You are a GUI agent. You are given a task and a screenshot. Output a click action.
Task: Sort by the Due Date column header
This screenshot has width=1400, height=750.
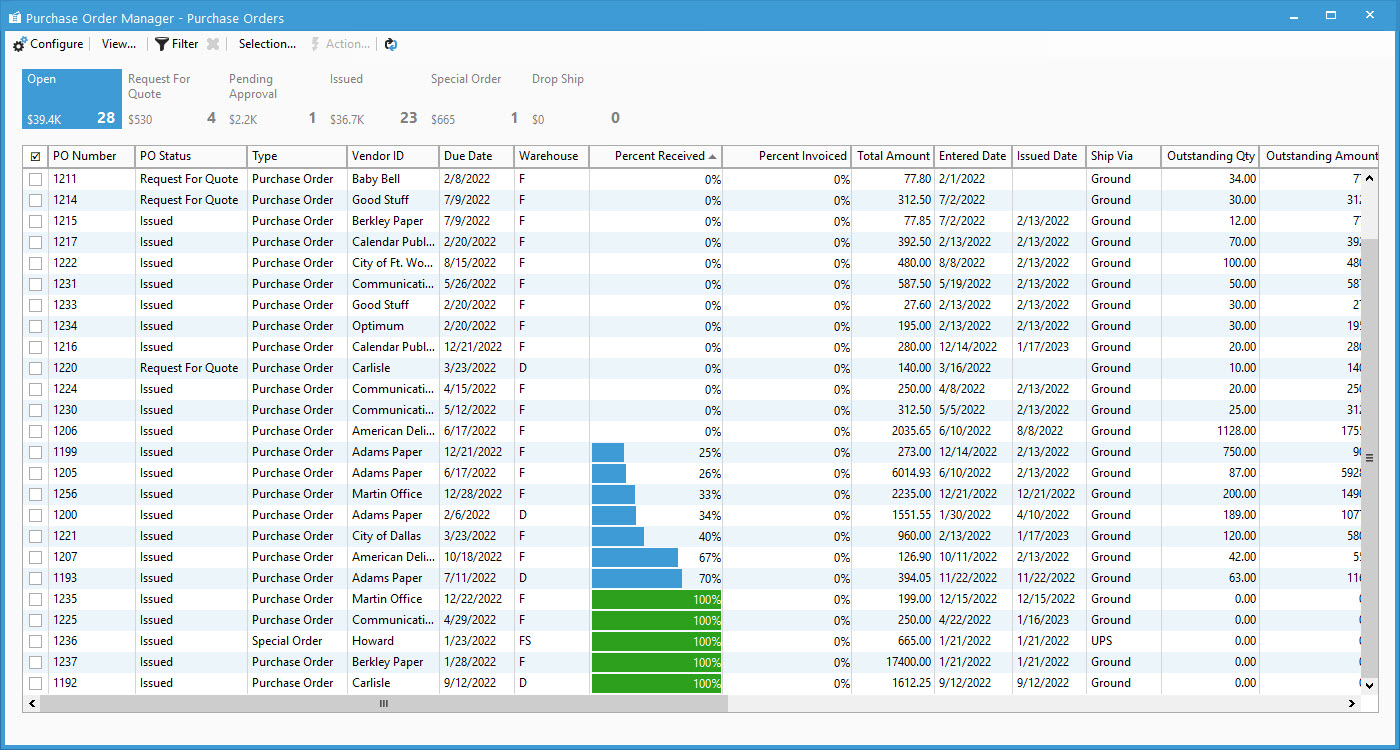pos(476,156)
